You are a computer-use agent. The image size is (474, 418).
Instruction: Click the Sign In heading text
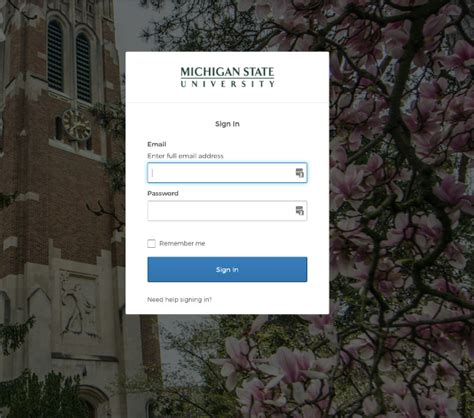[227, 124]
